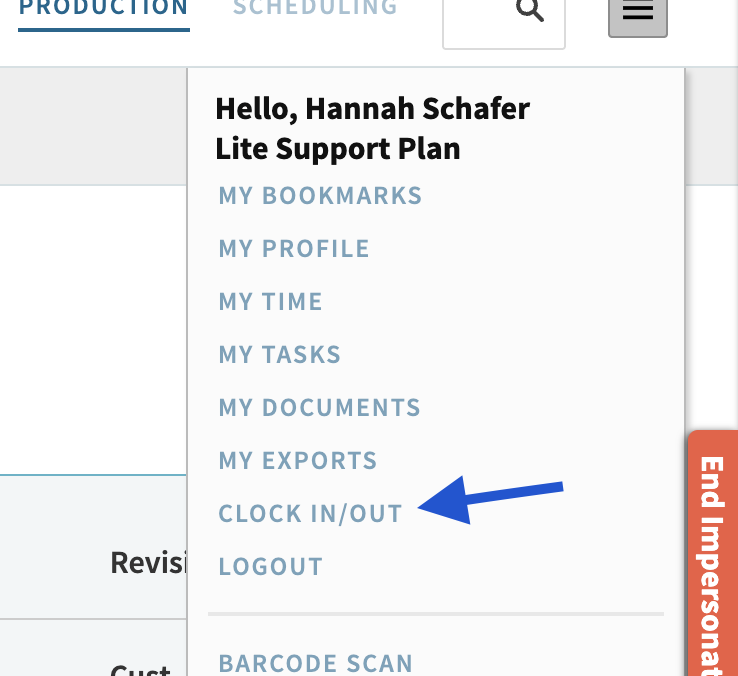This screenshot has height=676, width=738.
Task: Open the MY TIME menu entry
Action: pyautogui.click(x=270, y=301)
